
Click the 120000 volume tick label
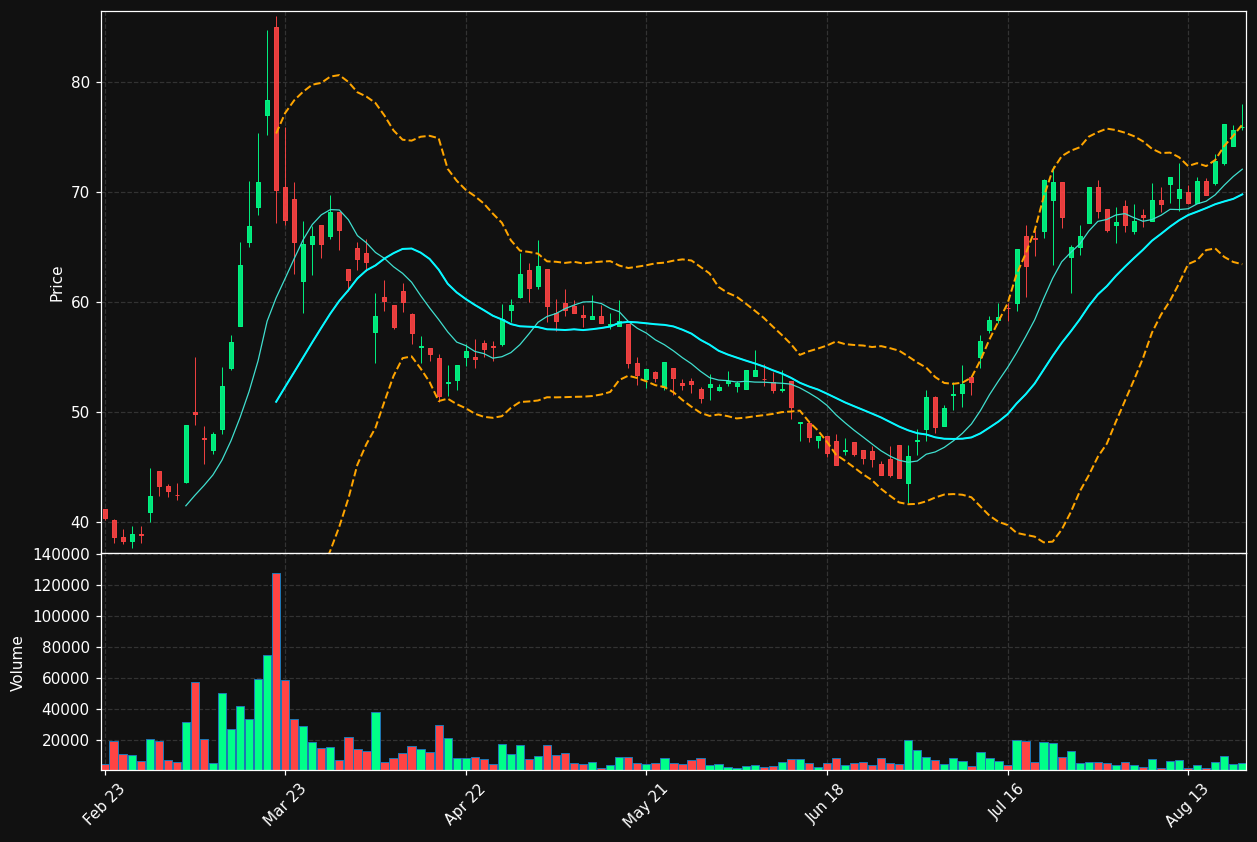coord(62,585)
